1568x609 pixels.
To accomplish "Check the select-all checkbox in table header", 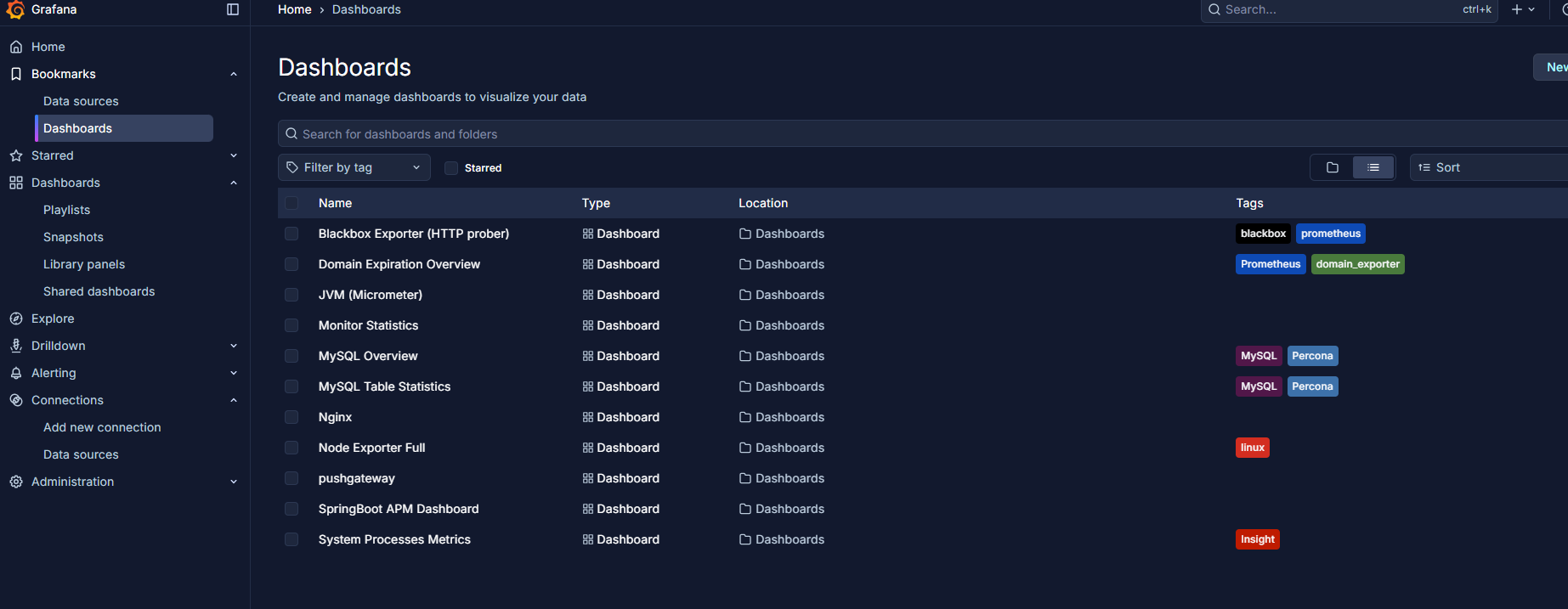I will coord(292,203).
